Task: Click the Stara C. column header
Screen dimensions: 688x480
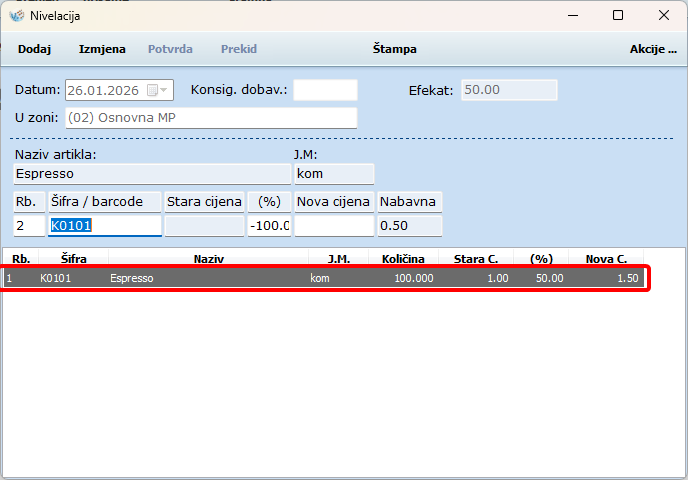Action: (475, 259)
